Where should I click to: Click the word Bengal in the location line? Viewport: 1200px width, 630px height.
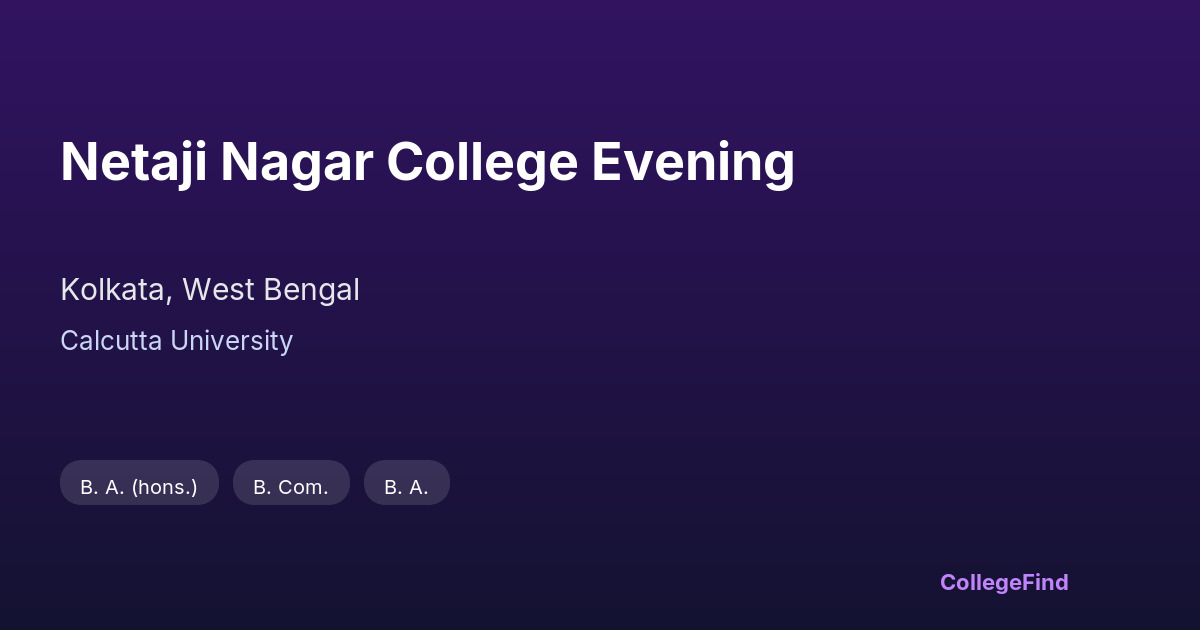click(311, 290)
